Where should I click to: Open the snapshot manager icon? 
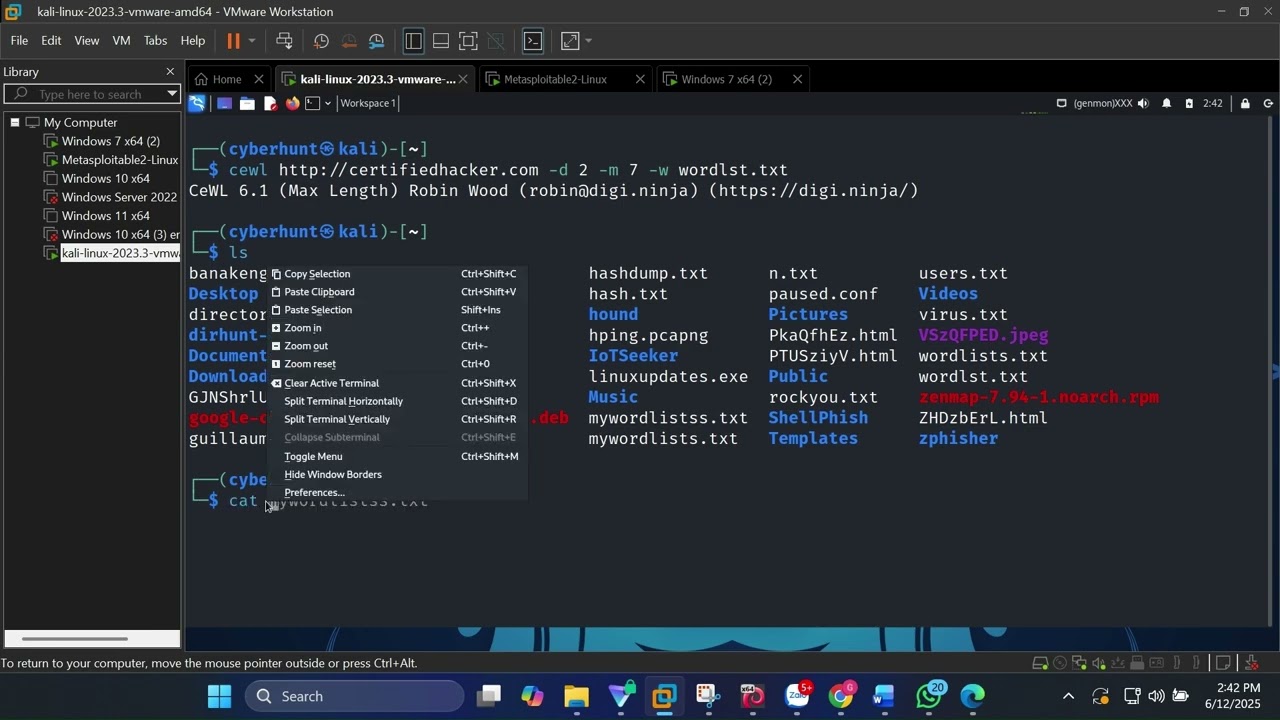[377, 41]
